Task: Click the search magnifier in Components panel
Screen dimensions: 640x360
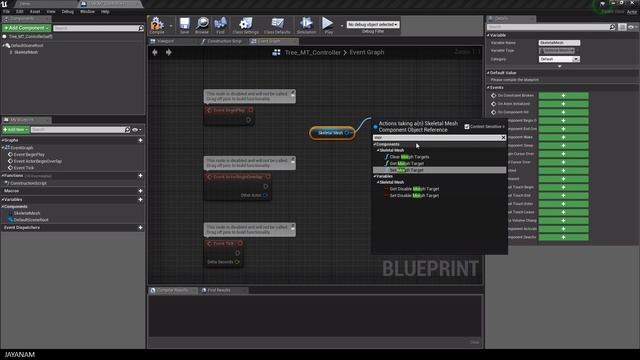Action: 141,28
